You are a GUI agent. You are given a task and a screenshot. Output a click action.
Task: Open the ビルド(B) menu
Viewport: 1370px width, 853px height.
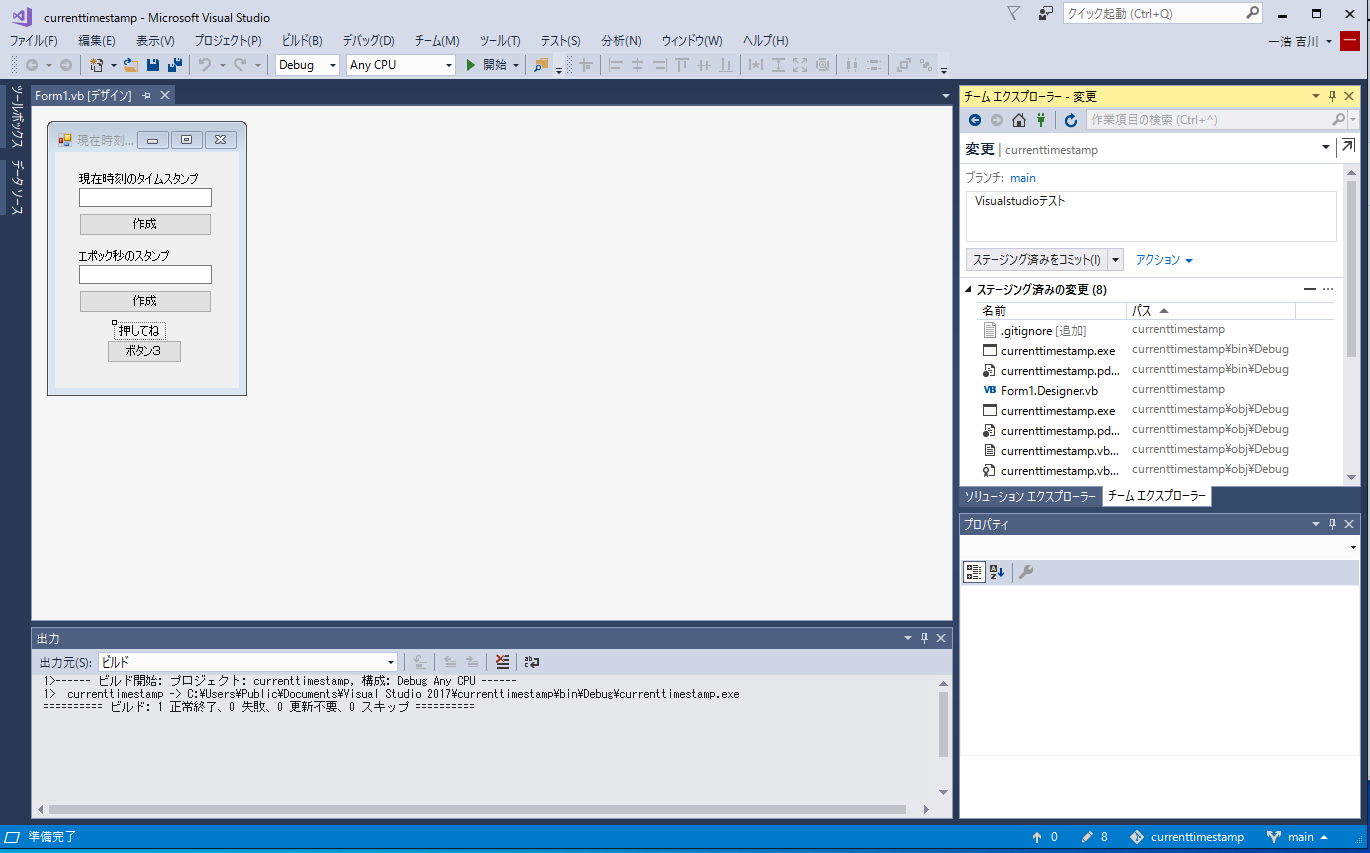tap(302, 40)
